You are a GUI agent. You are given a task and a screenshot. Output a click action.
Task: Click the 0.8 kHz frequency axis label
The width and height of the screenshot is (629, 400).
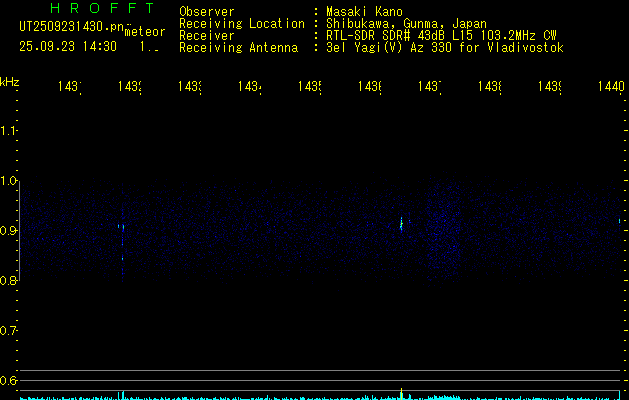click(x=8, y=280)
